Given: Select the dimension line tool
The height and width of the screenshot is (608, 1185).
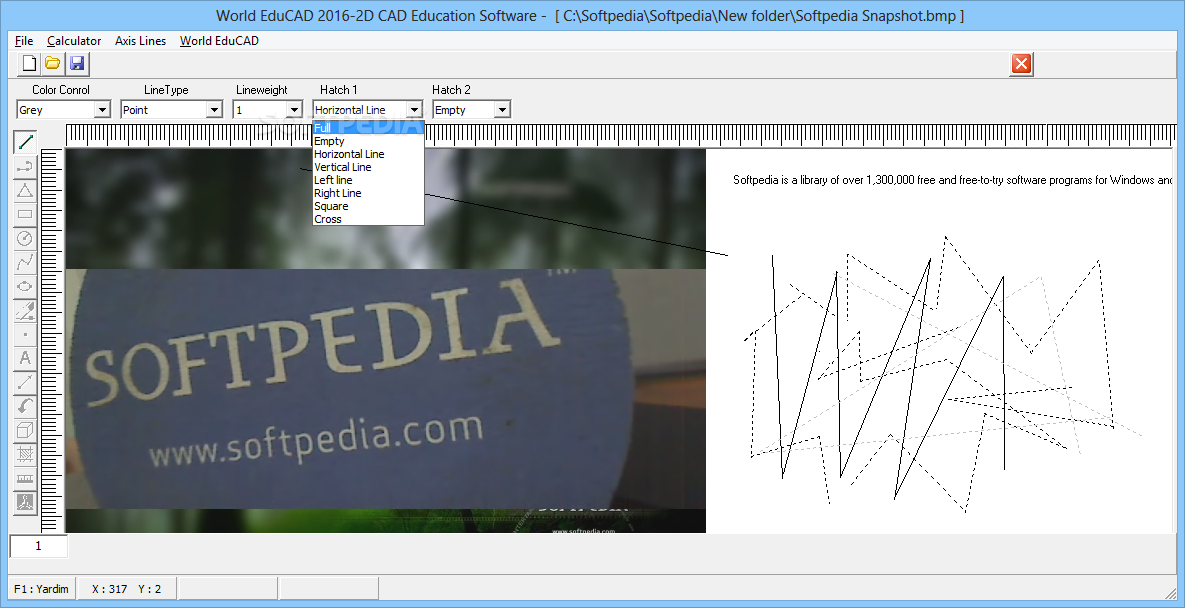Looking at the screenshot, I should coord(25,383).
